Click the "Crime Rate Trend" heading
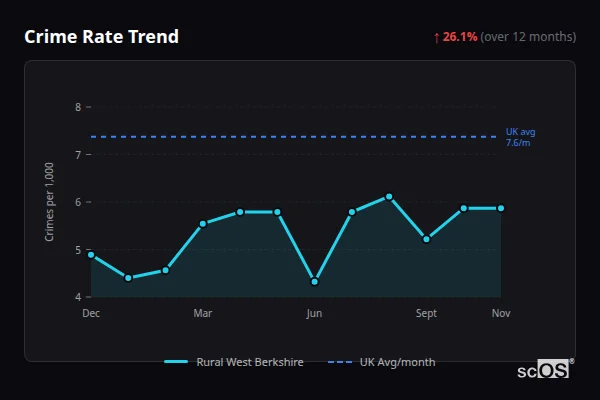Screen dimensions: 600x400 pyautogui.click(x=101, y=37)
